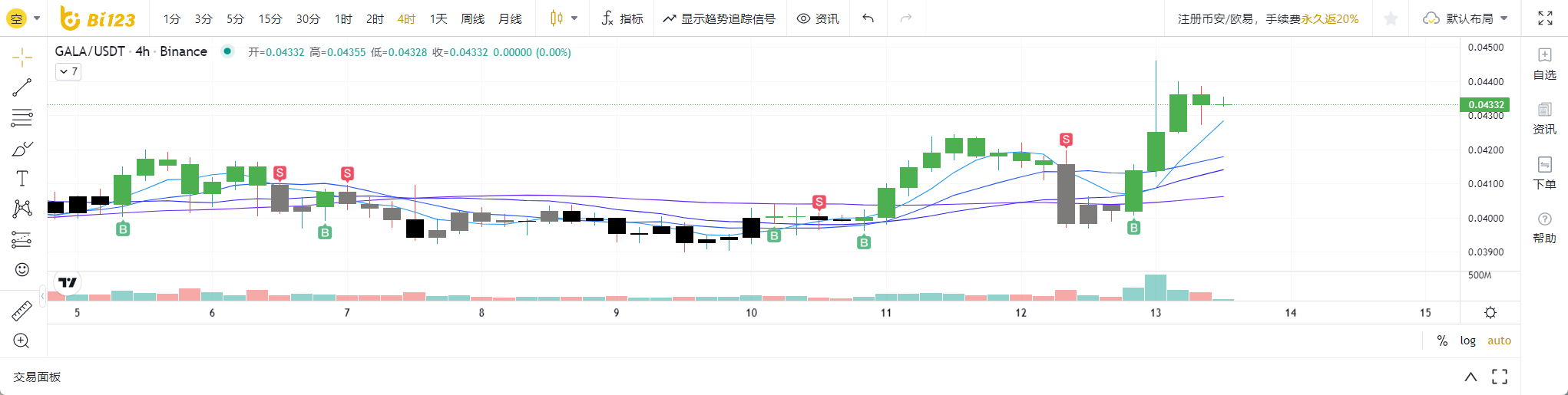Switch to 周线 weekly timeframe

pos(473,18)
